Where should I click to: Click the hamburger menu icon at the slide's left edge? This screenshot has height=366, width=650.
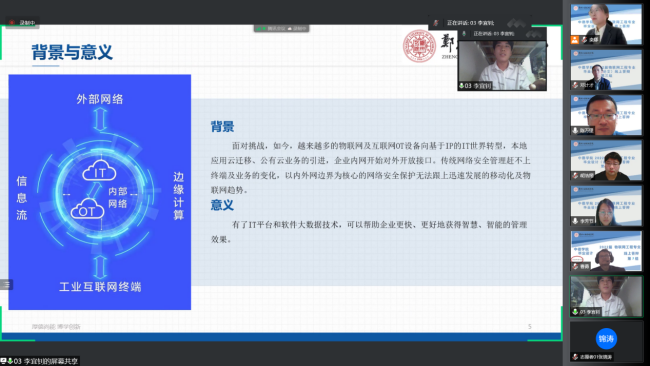coord(7,284)
